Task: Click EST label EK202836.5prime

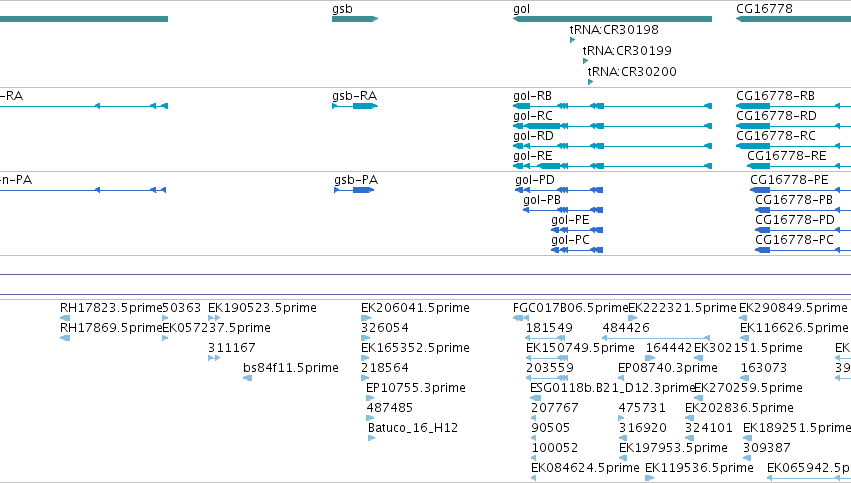Action: (x=739, y=409)
